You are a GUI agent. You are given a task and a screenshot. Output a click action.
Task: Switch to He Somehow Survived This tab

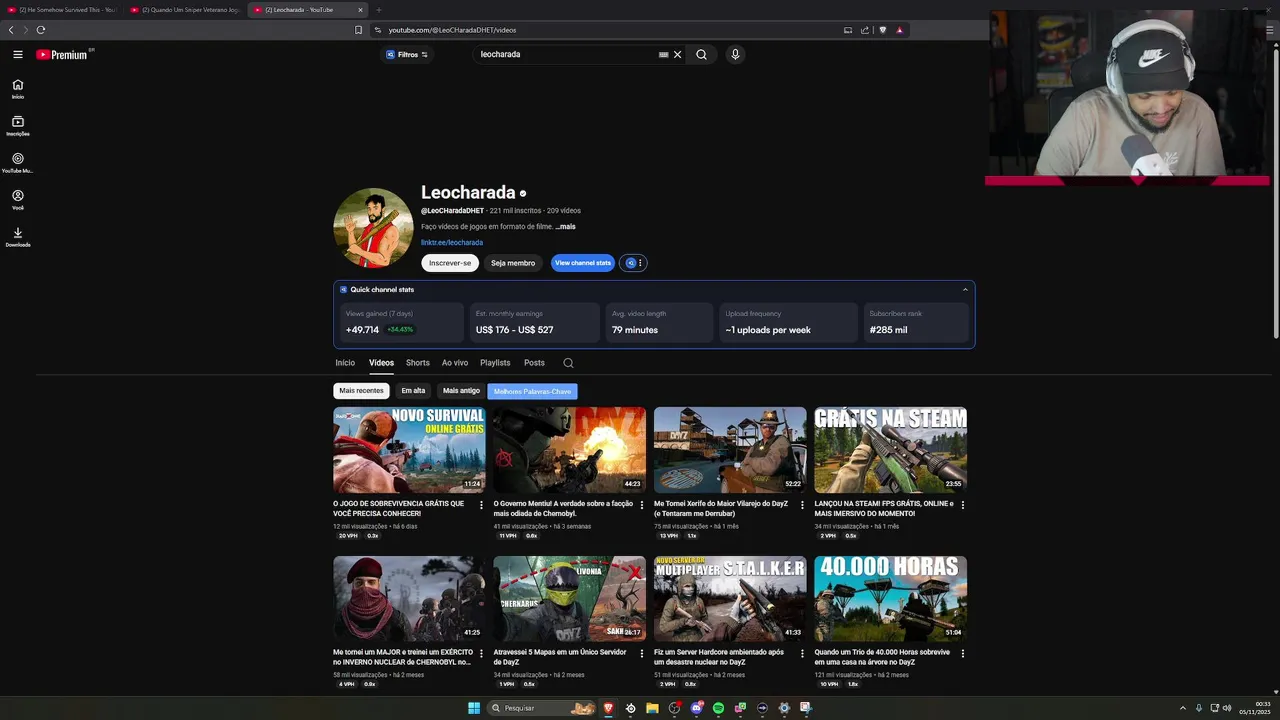point(62,10)
